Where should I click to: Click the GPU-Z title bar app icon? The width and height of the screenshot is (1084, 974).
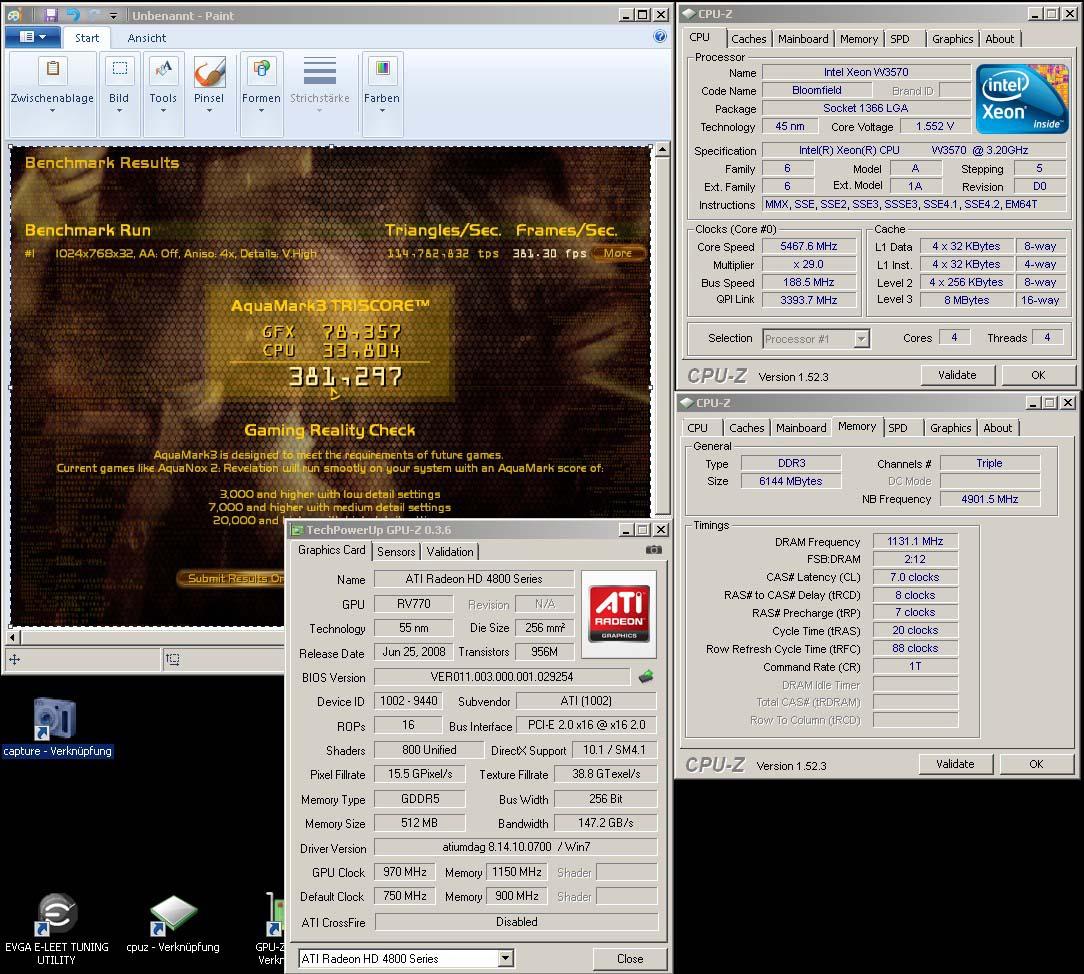click(297, 530)
